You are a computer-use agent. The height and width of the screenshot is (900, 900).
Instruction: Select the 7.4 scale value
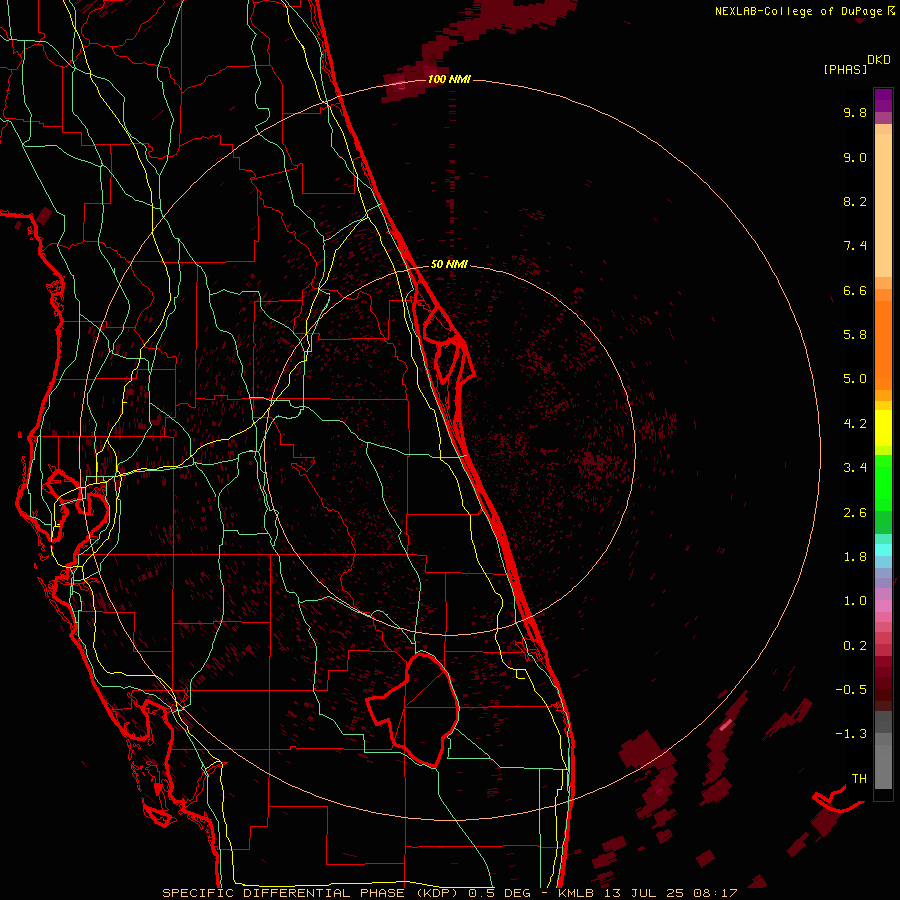click(x=855, y=246)
